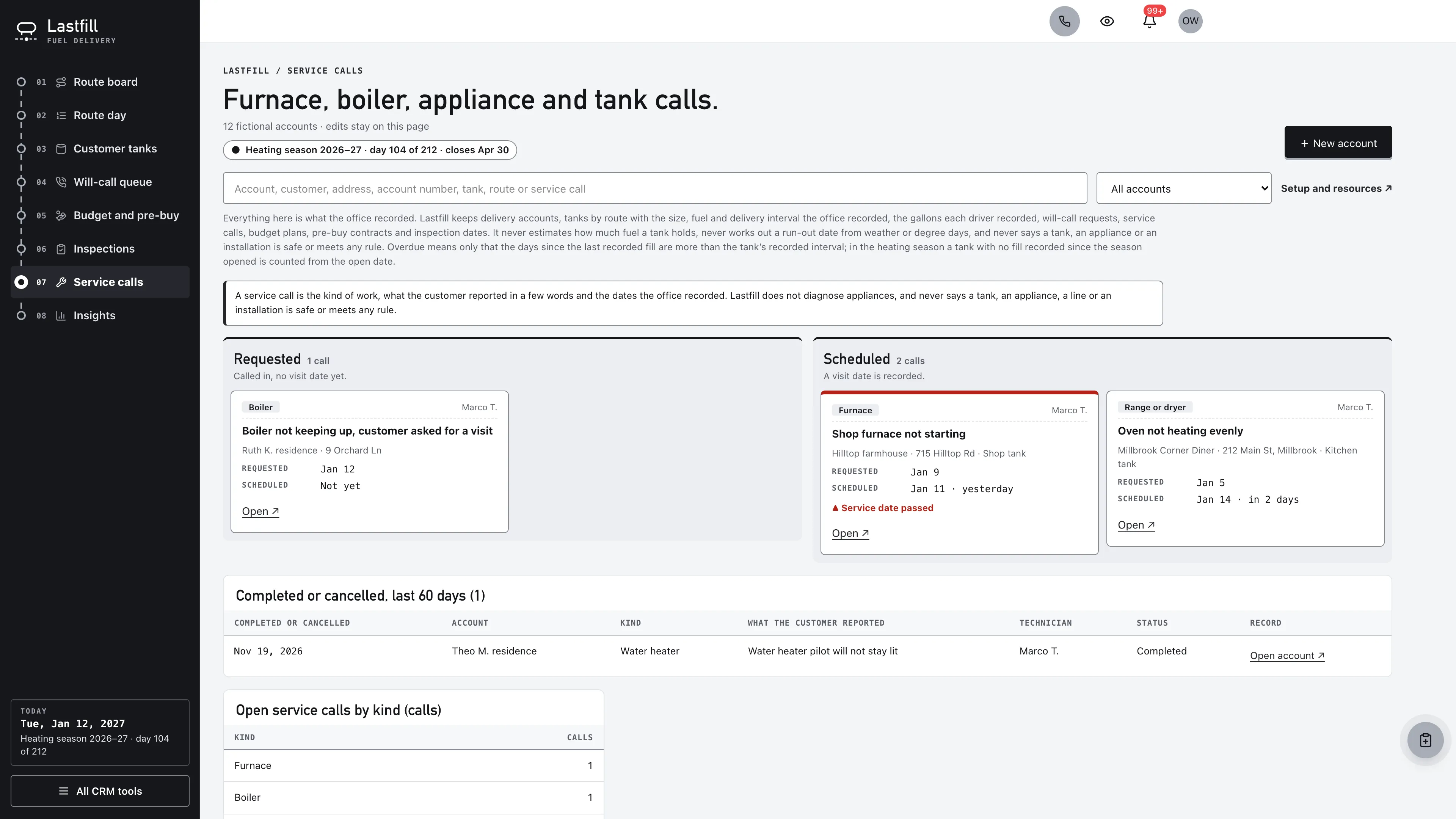Open notifications bell with 99+ badge
The image size is (1456, 819).
[1149, 21]
